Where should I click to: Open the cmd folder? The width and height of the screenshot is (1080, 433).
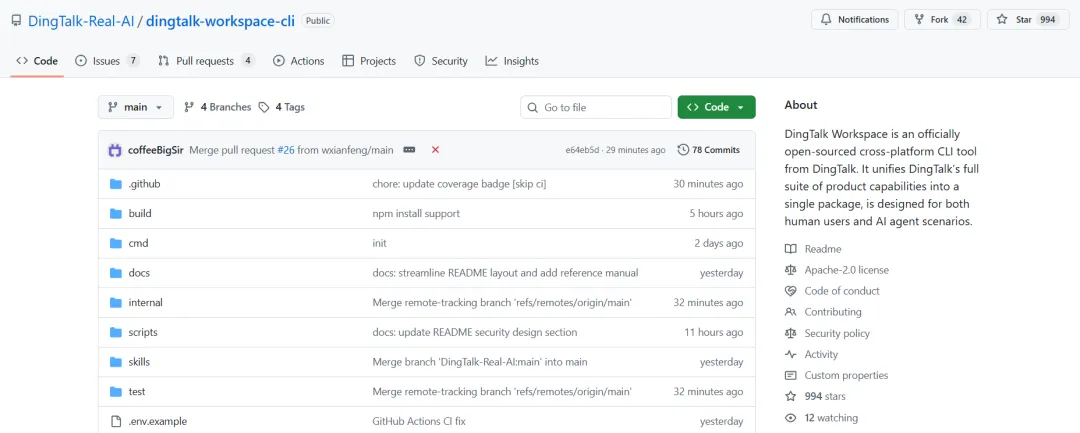click(x=138, y=243)
